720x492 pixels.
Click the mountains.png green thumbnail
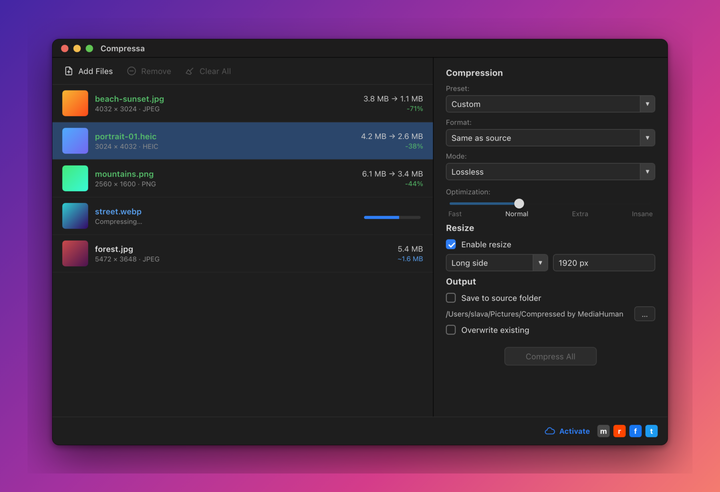point(75,178)
